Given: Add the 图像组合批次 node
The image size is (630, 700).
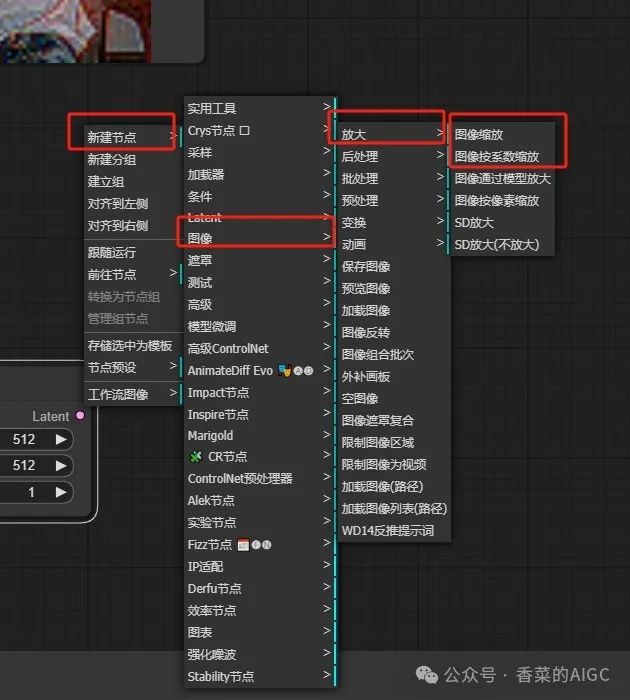Looking at the screenshot, I should [393, 354].
